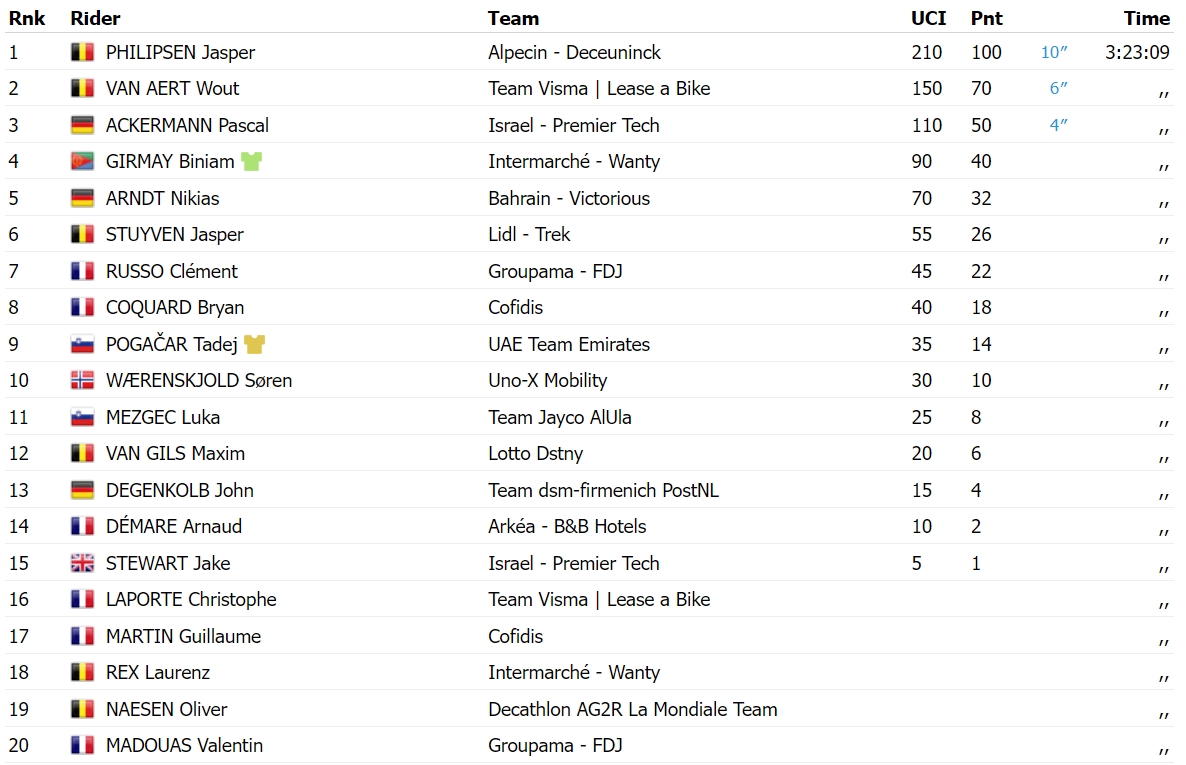Click the 10″ bonus for Philipsen
This screenshot has height=765, width=1186.
(x=1054, y=52)
